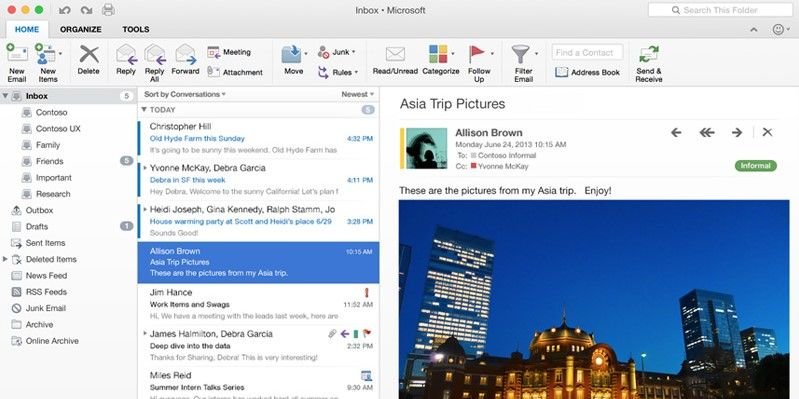This screenshot has height=399, width=799.
Task: Close the reading pane with the X
Action: [767, 132]
